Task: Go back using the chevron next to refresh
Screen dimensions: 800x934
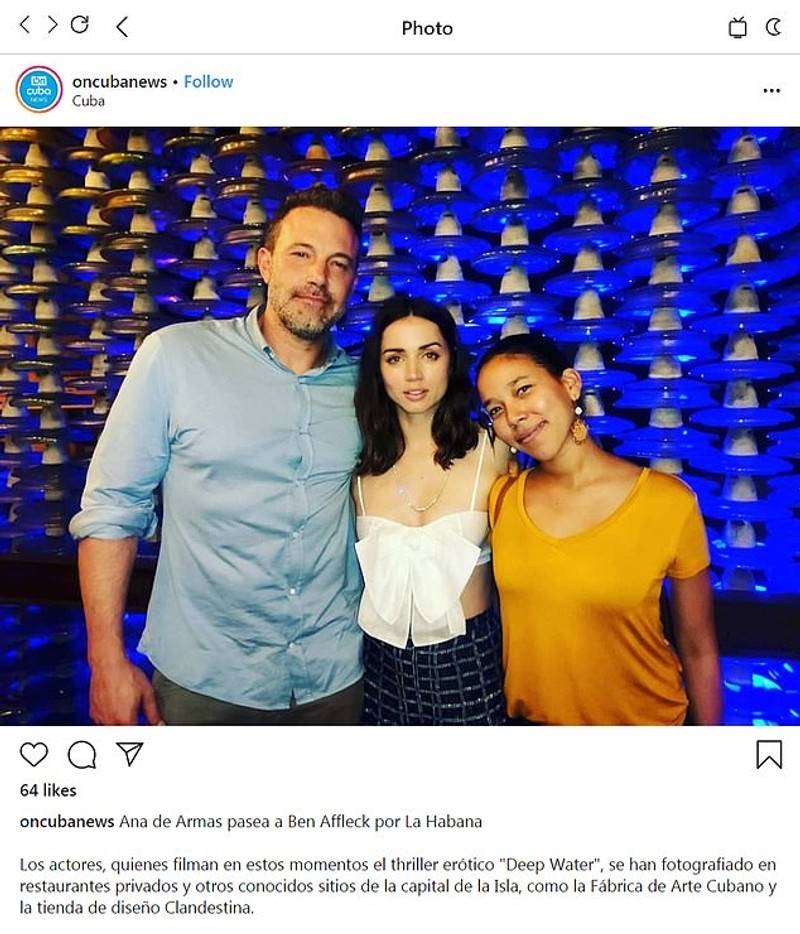Action: point(122,26)
